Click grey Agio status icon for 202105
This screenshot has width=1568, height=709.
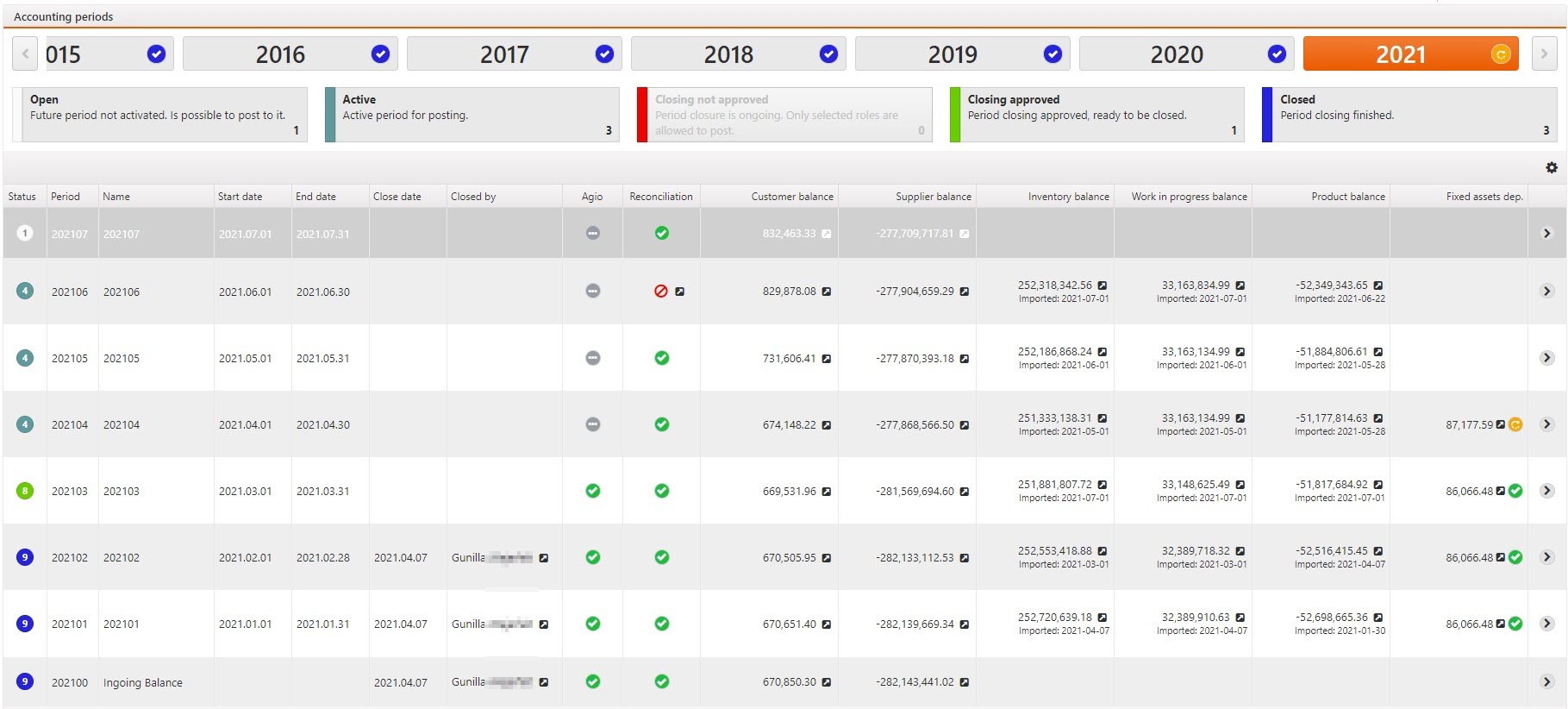point(593,358)
